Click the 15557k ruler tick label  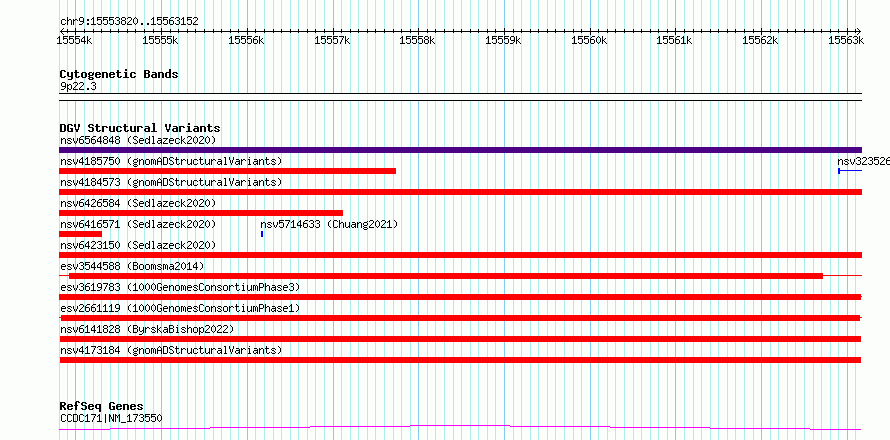point(332,40)
